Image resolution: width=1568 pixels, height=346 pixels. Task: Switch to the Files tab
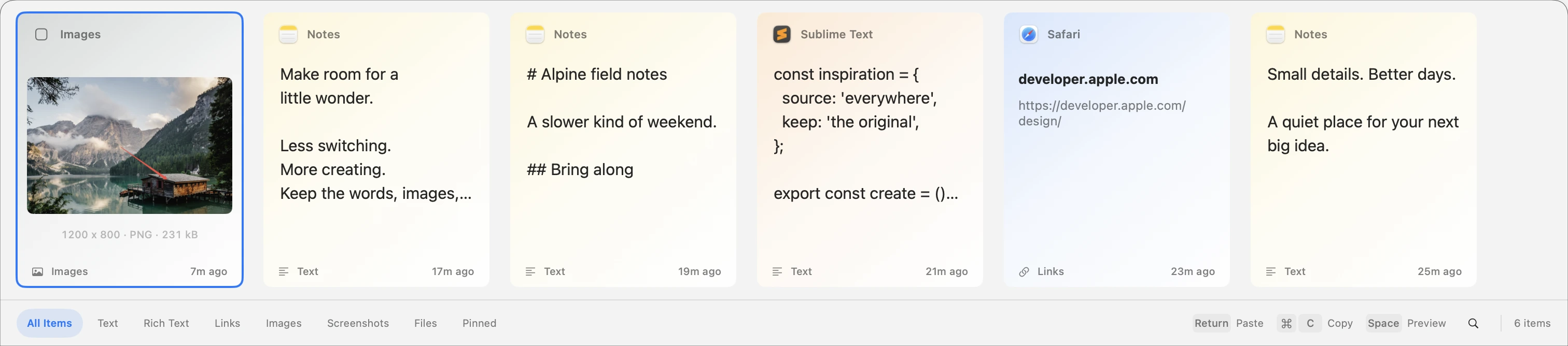click(426, 324)
